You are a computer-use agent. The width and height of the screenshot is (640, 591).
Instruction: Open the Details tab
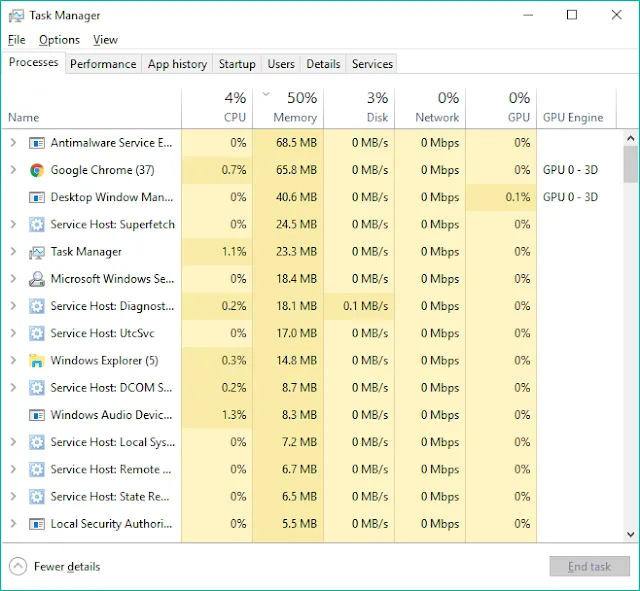(x=323, y=64)
